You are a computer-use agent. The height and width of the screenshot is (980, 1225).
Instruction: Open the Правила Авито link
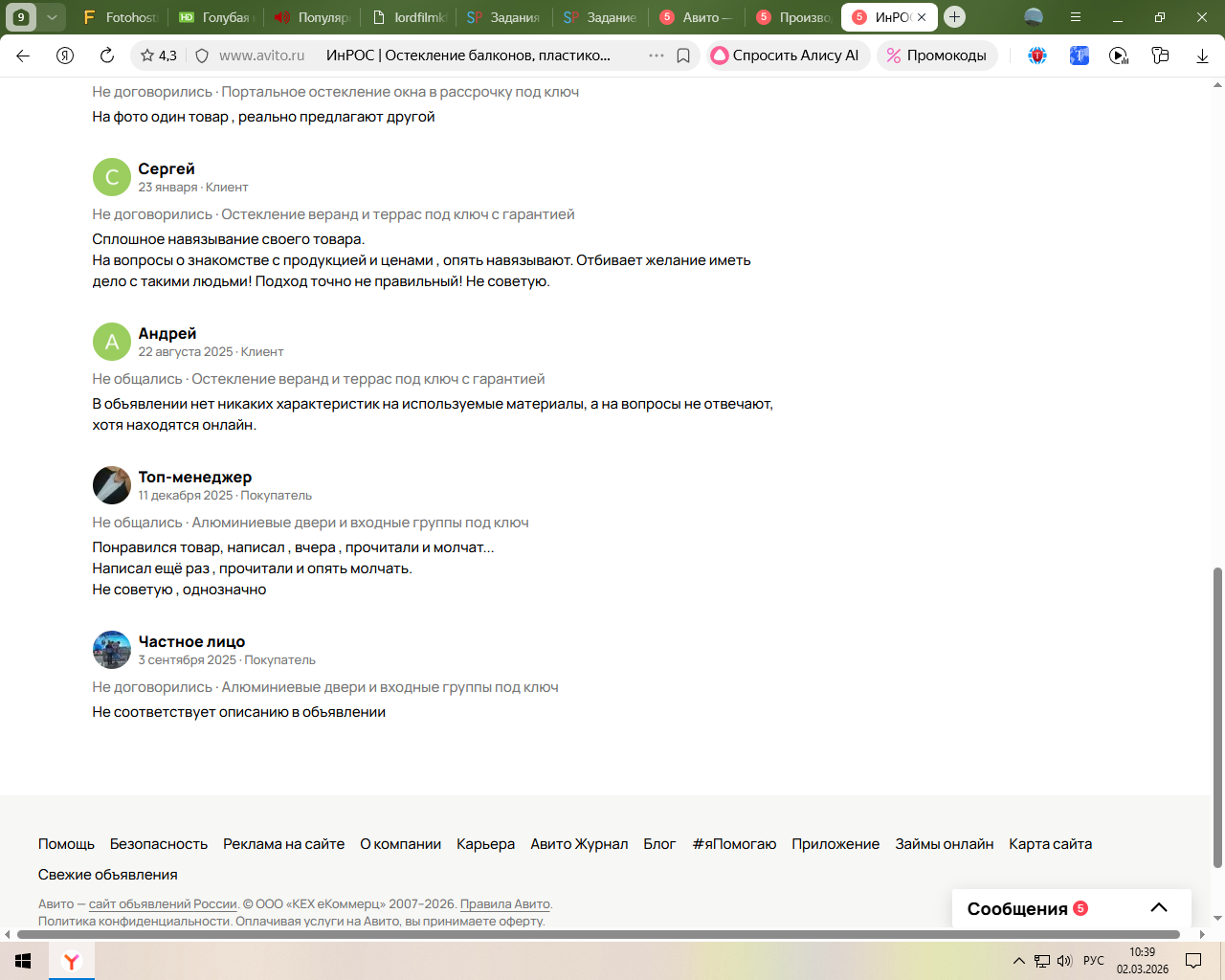(505, 904)
